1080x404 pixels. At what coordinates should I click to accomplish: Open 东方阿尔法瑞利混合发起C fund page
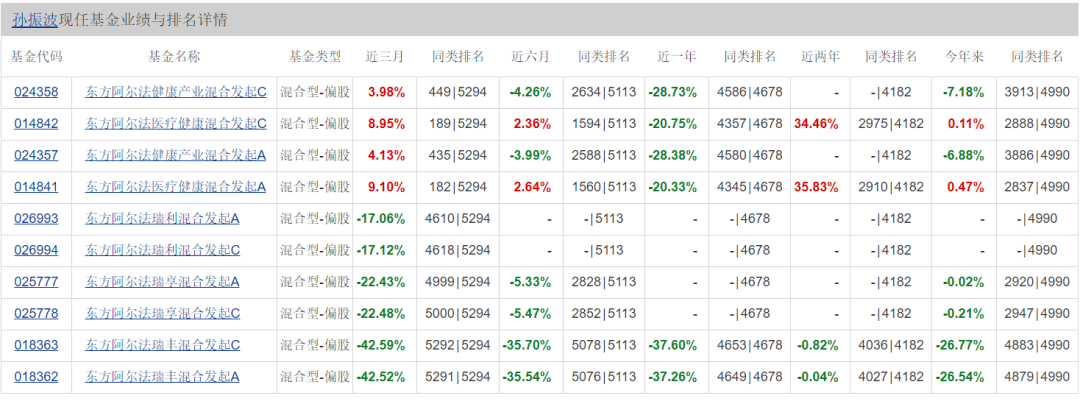pos(163,250)
